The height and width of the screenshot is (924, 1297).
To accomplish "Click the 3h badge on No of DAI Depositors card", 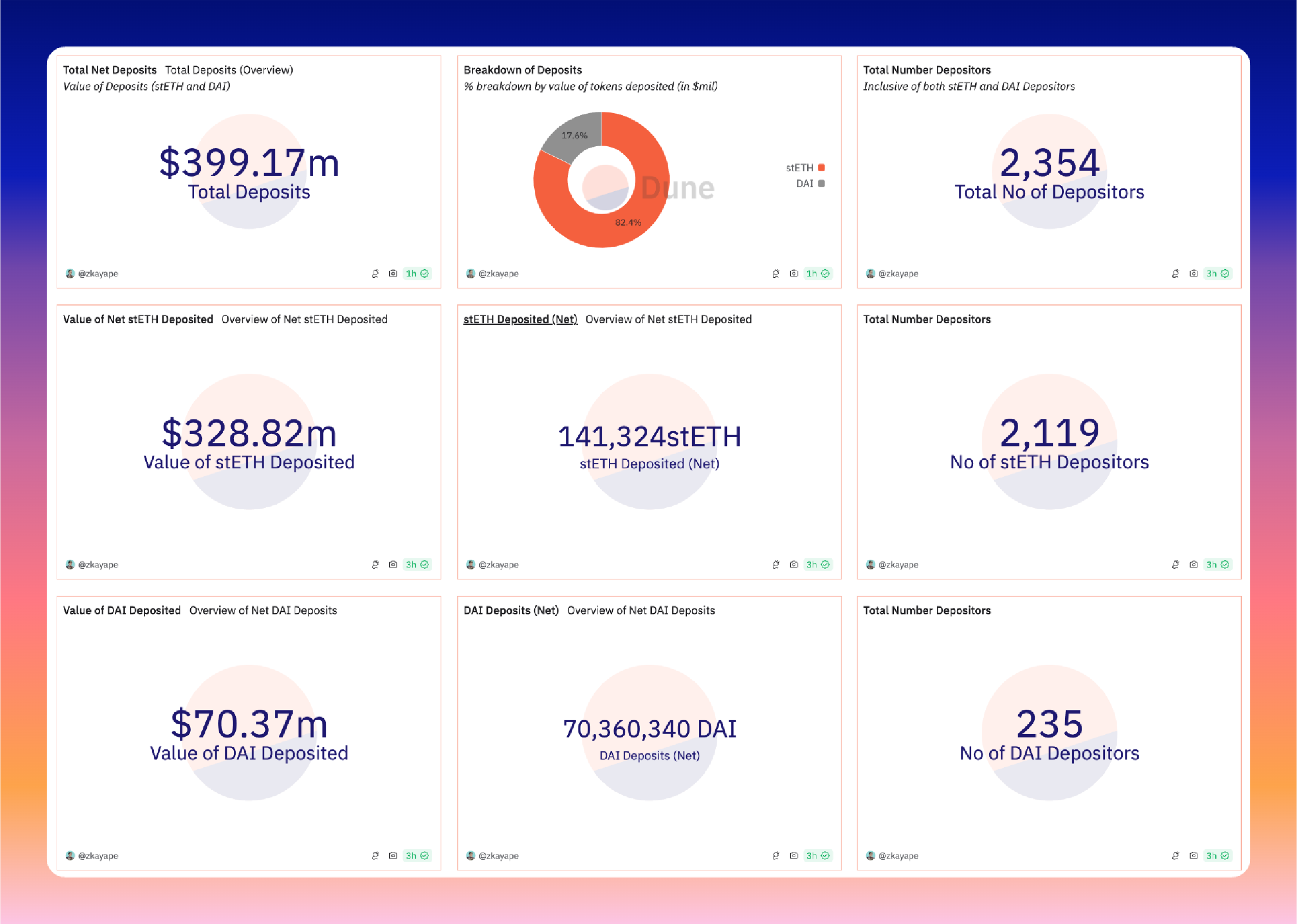I will pos(1217,856).
